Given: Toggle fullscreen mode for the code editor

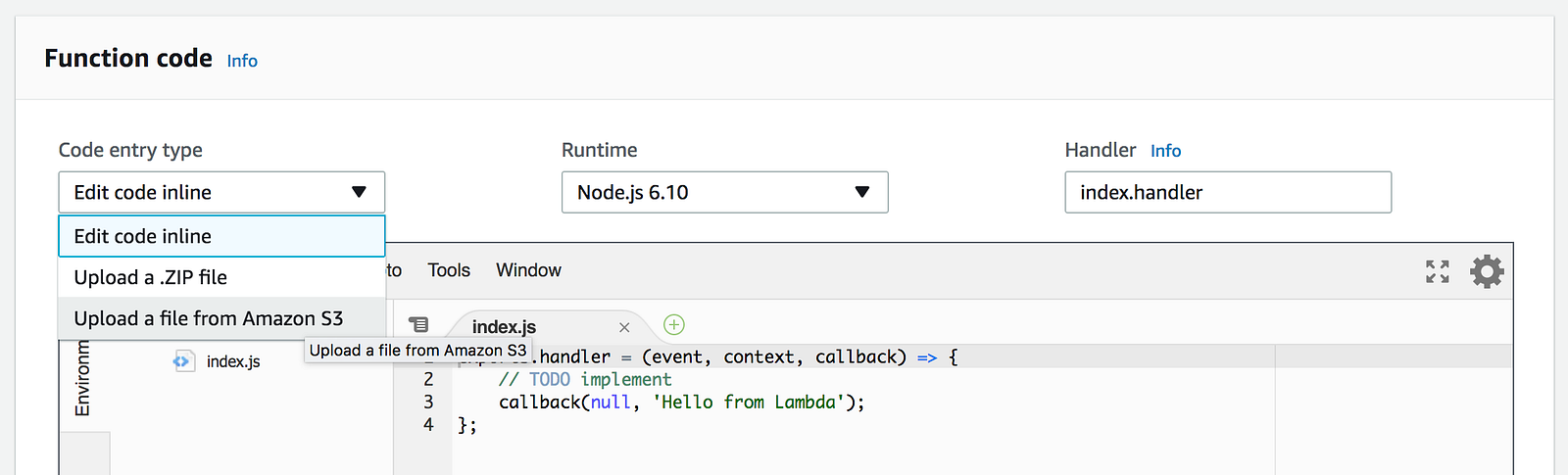Looking at the screenshot, I should click(x=1437, y=271).
